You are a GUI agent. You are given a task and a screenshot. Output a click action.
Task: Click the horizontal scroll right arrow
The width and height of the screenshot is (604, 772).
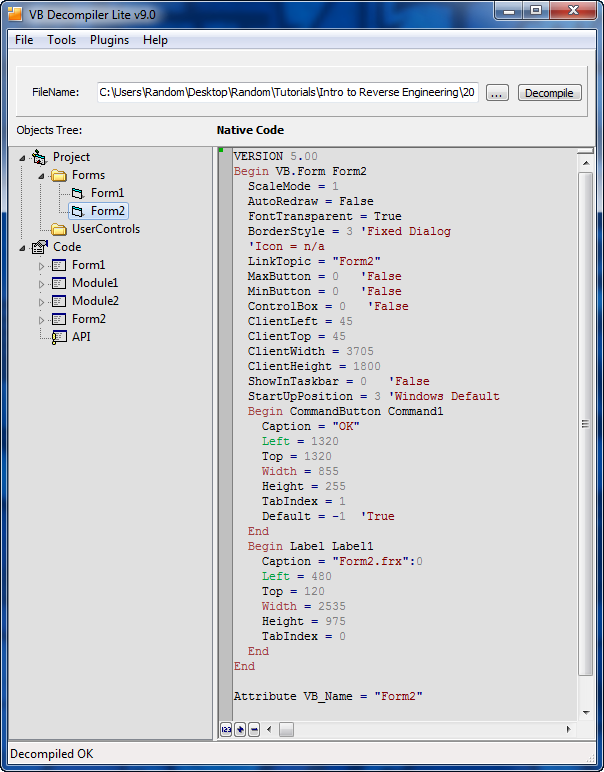click(569, 730)
